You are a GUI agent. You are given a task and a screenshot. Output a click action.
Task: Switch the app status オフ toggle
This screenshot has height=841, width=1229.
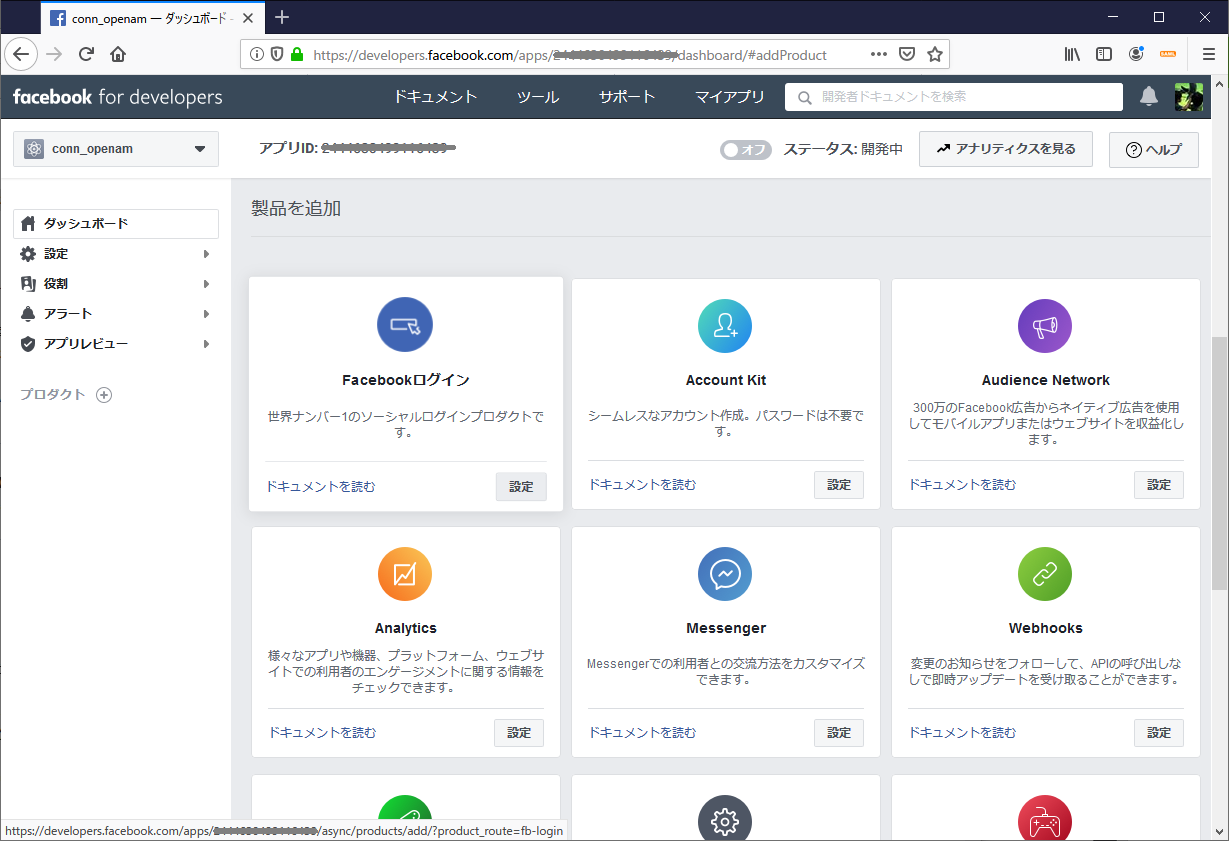point(745,148)
